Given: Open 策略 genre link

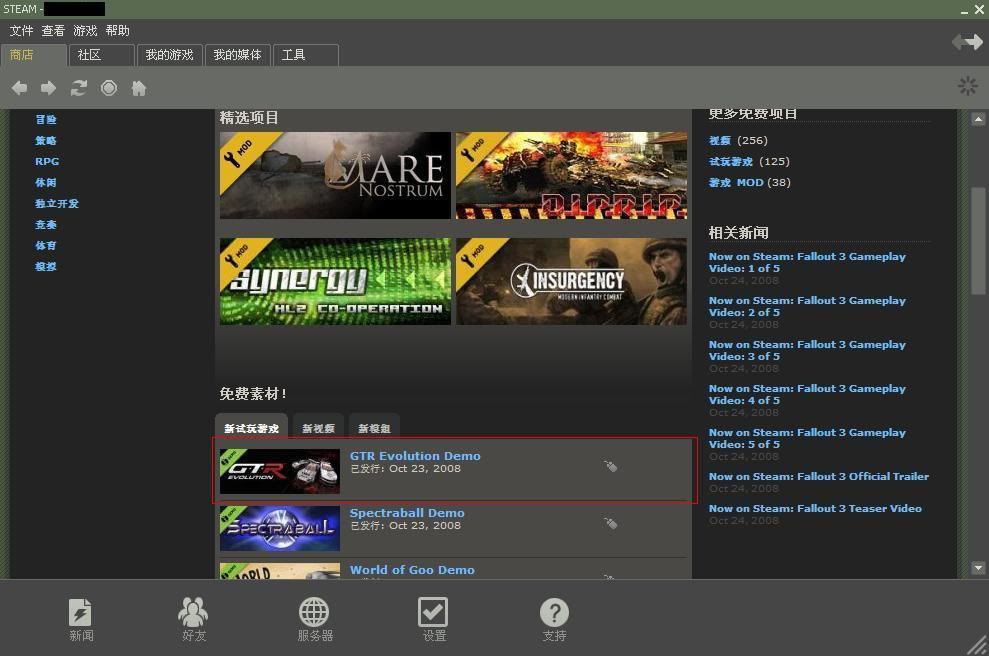Looking at the screenshot, I should coord(46,140).
